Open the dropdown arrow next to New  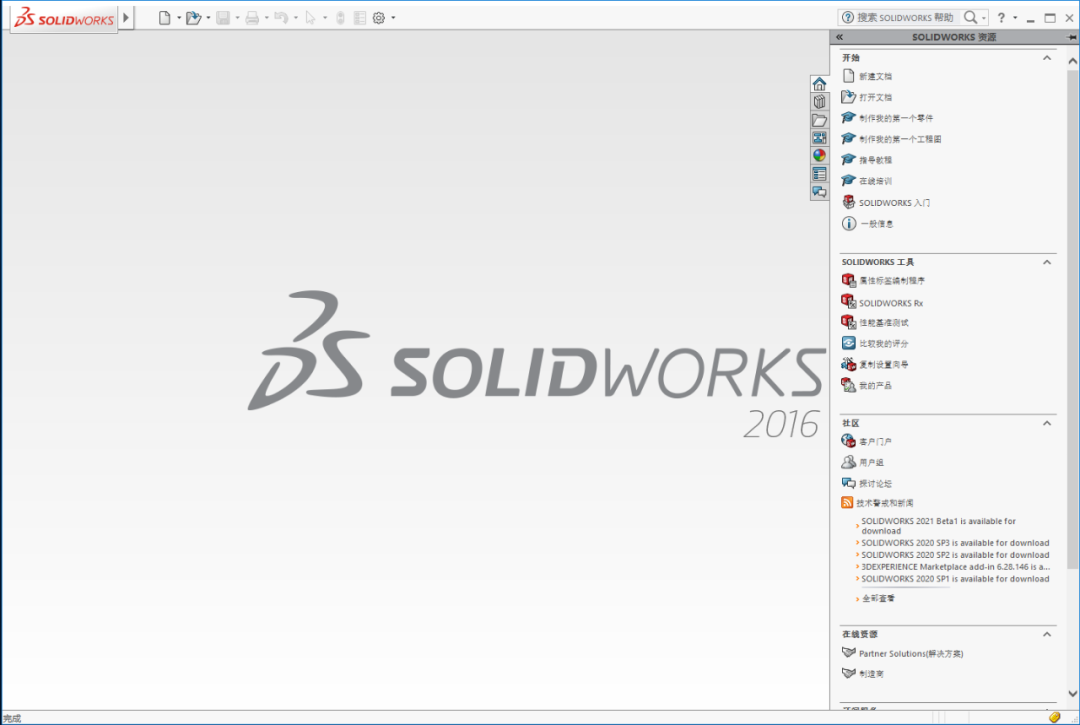click(x=178, y=18)
